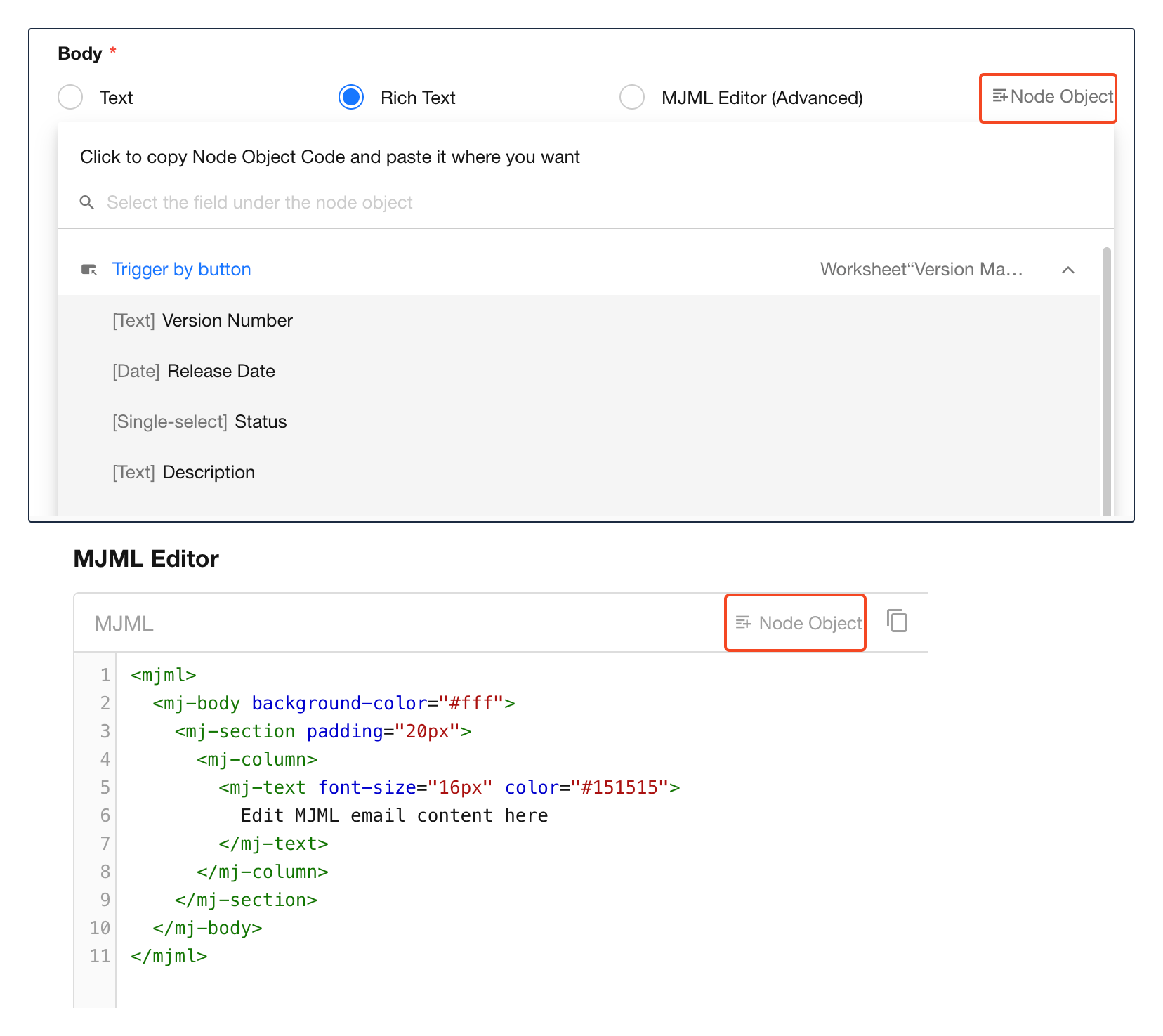This screenshot has width=1163, height=1036.
Task: Click the Worksheet "Version Ma..." label
Action: [921, 269]
